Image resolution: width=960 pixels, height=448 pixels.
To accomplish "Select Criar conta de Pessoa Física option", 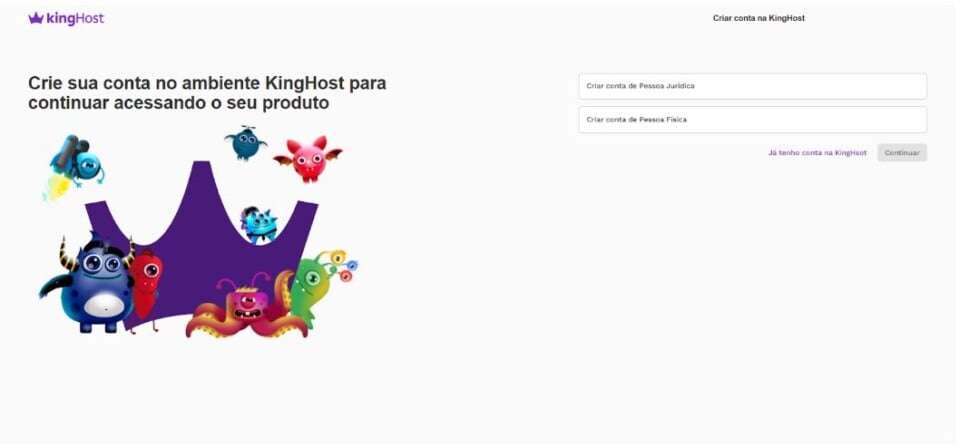I will pos(752,120).
